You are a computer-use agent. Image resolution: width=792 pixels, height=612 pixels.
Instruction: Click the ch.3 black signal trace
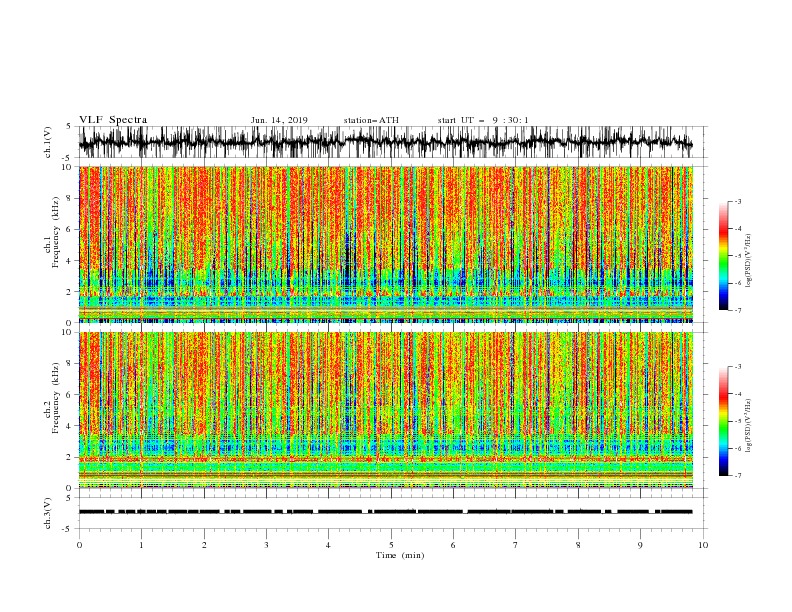(x=385, y=512)
